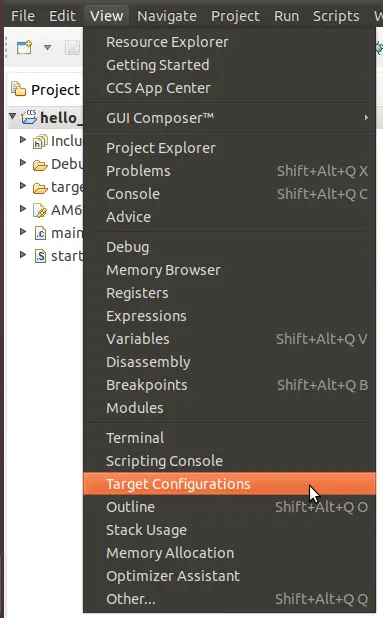The image size is (383, 618).
Task: Select the Project Explorer tab
Action: click(x=55, y=90)
